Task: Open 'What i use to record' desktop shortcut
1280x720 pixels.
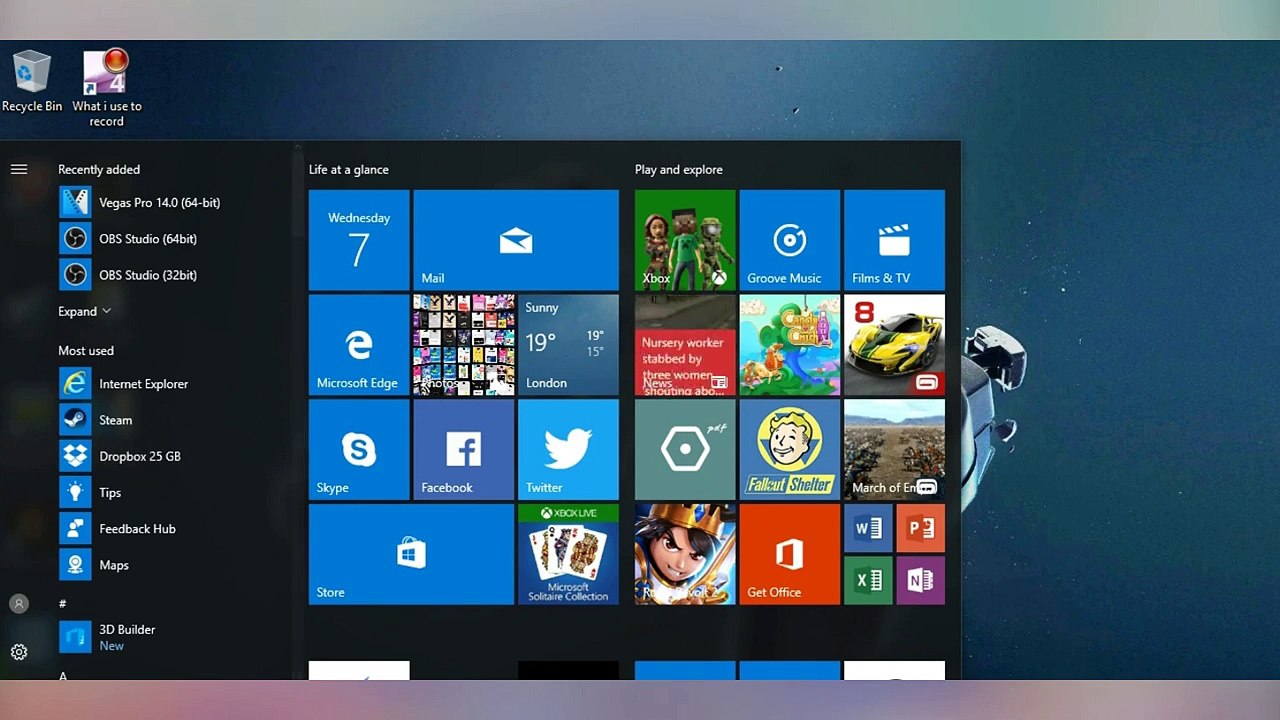Action: 106,87
